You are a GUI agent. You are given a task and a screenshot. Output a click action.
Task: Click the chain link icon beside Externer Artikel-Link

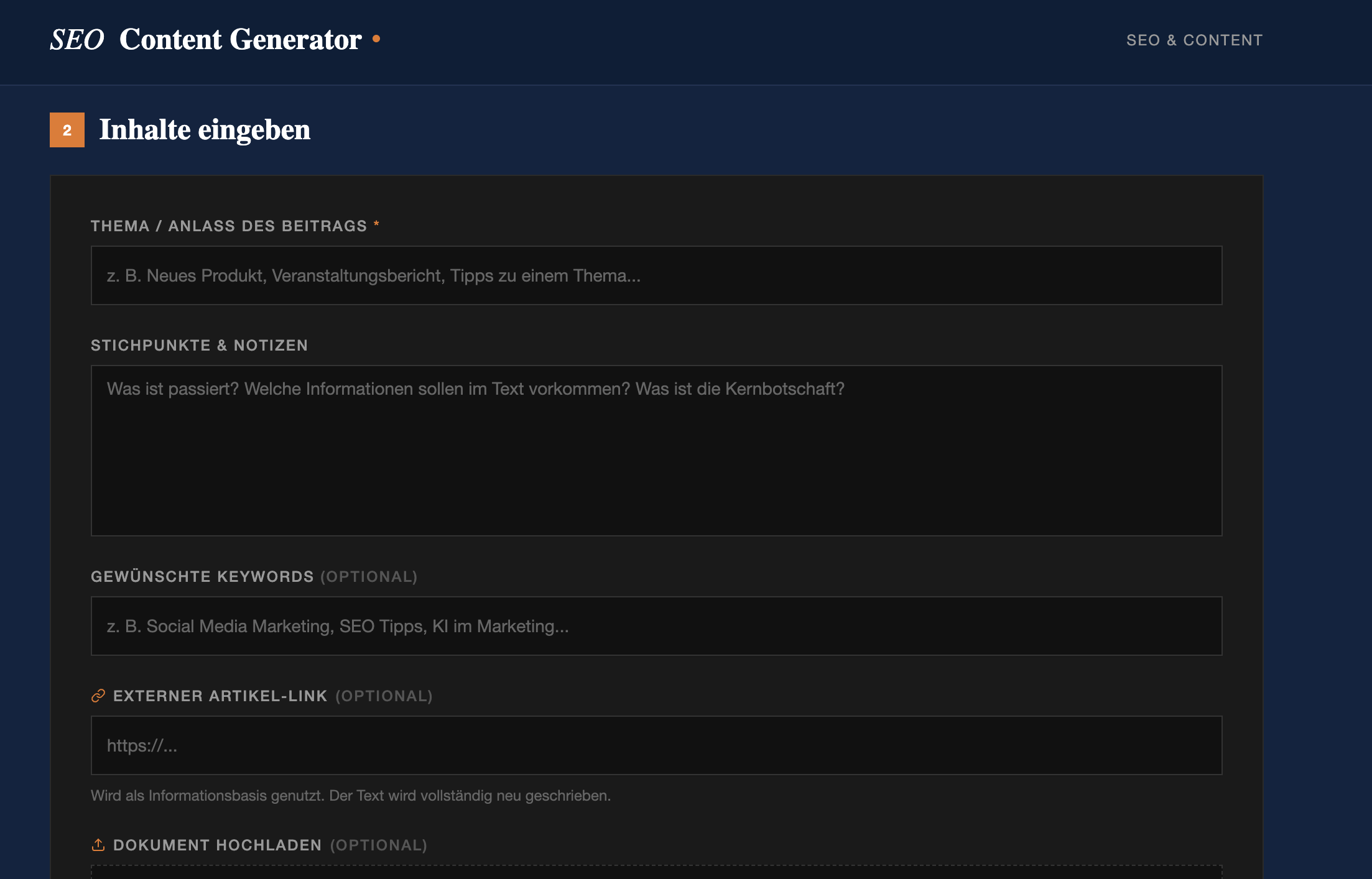click(x=98, y=696)
